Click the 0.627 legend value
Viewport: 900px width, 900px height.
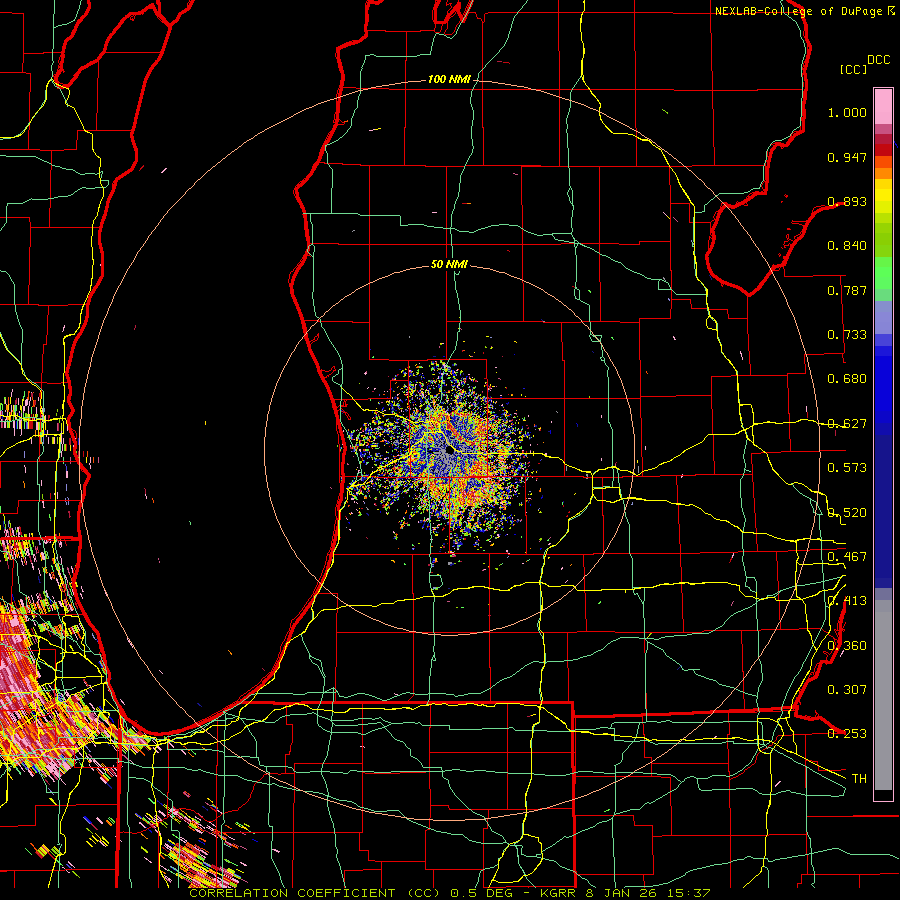[x=847, y=424]
